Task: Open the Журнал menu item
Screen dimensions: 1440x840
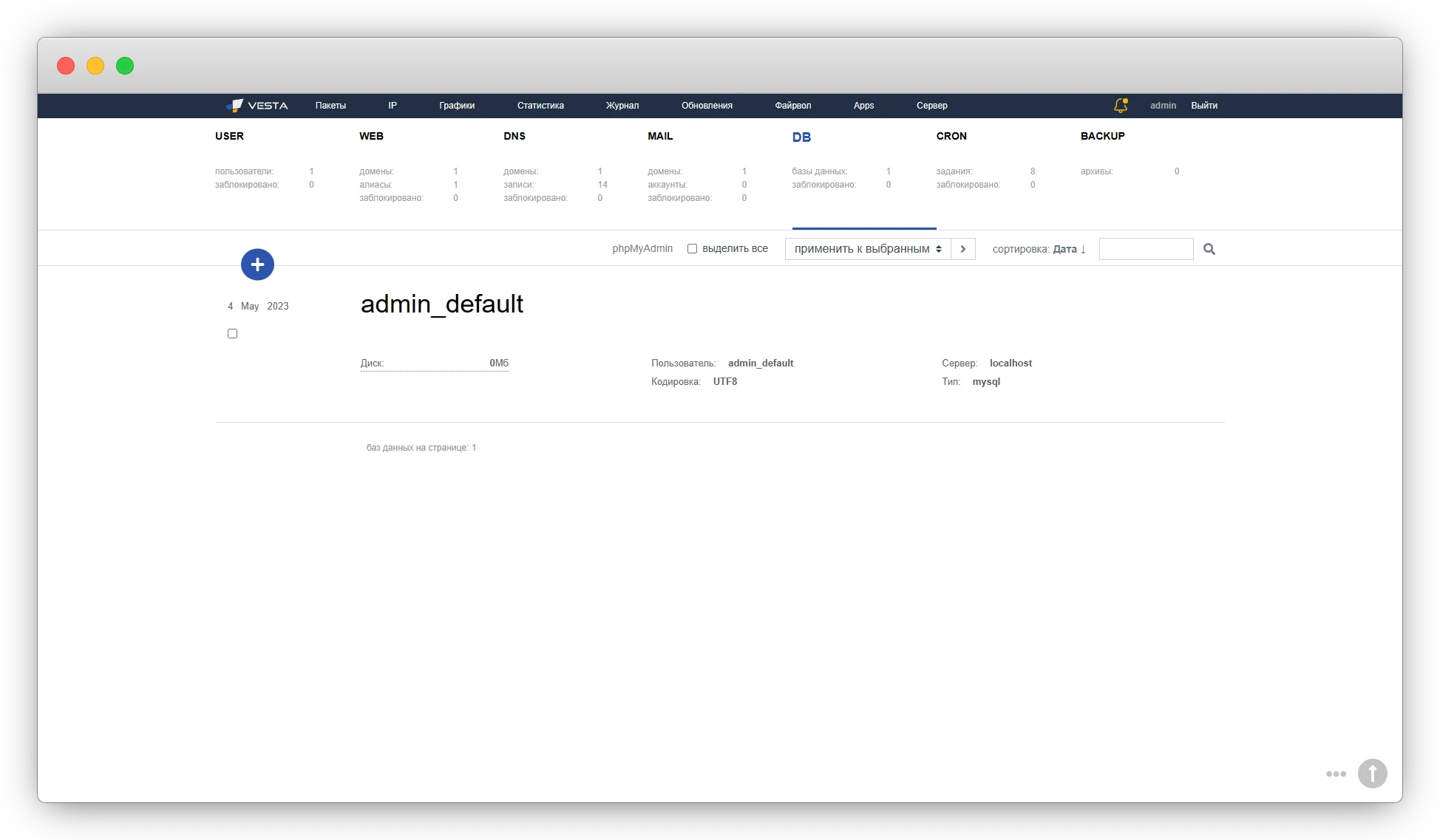Action: click(x=622, y=106)
